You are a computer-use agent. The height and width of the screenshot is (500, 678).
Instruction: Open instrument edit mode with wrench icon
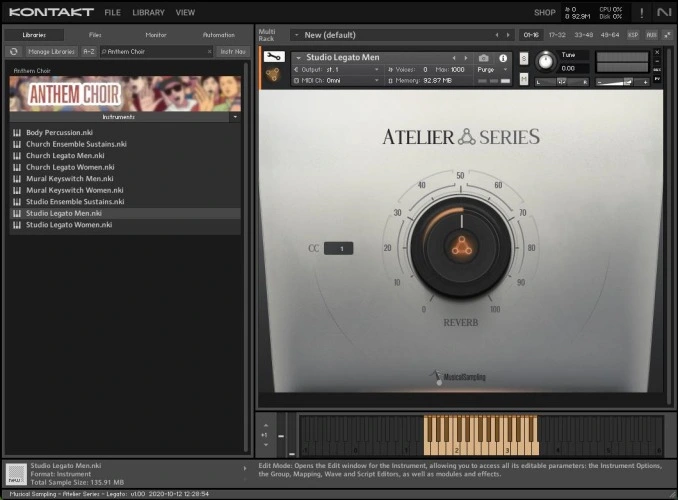[x=273, y=56]
